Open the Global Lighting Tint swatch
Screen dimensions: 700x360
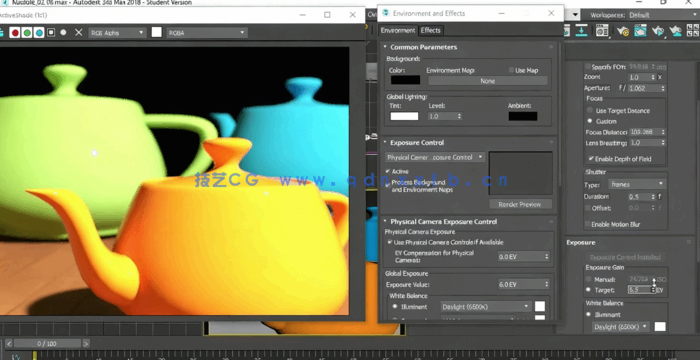coord(404,116)
